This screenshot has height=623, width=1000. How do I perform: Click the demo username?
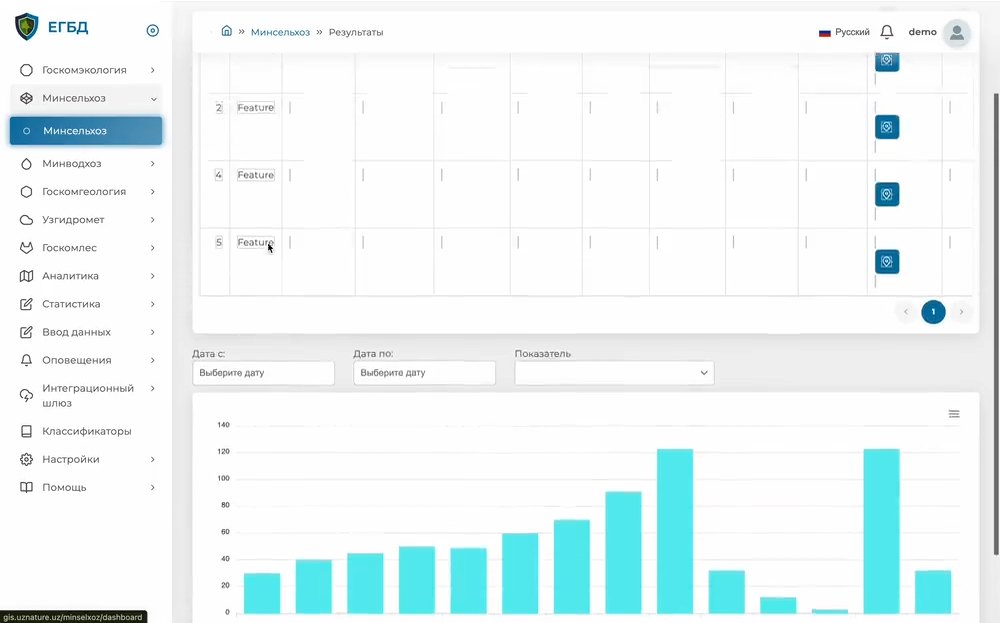(x=922, y=32)
